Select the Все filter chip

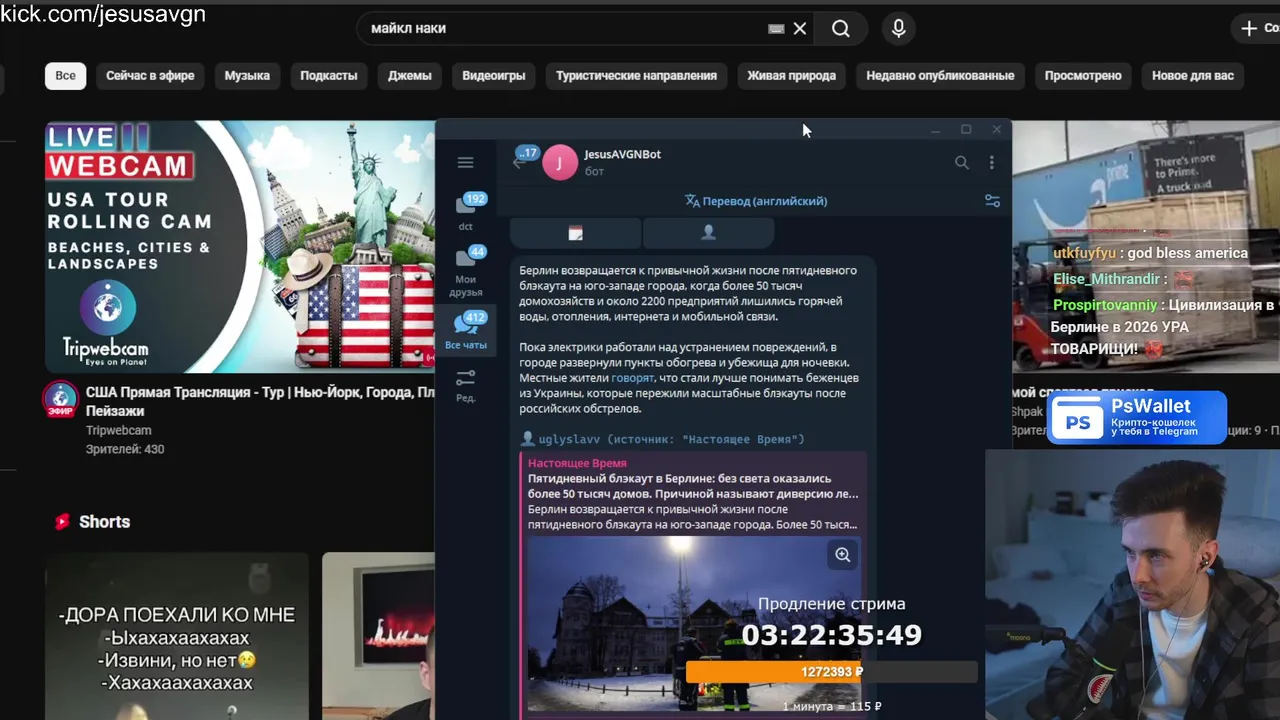[x=65, y=75]
